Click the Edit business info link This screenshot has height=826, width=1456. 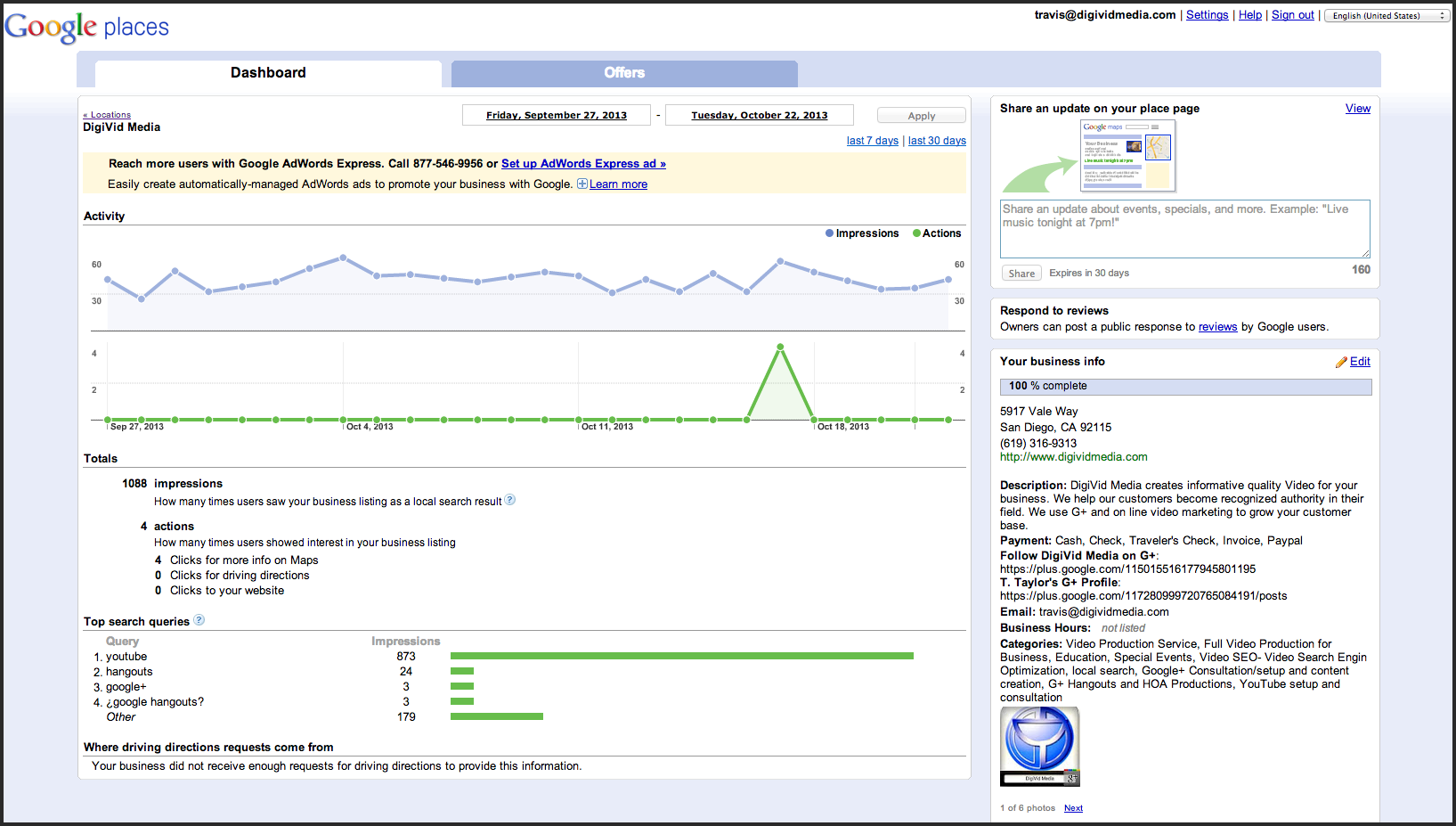click(x=1360, y=362)
